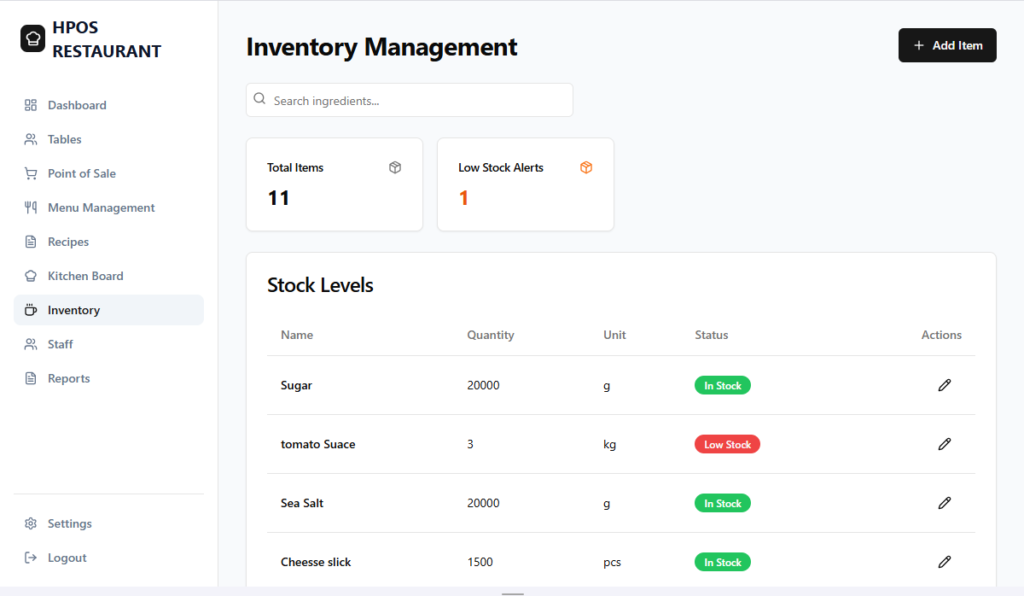Select the Recipes document icon
Image resolution: width=1024 pixels, height=596 pixels.
[x=29, y=241]
